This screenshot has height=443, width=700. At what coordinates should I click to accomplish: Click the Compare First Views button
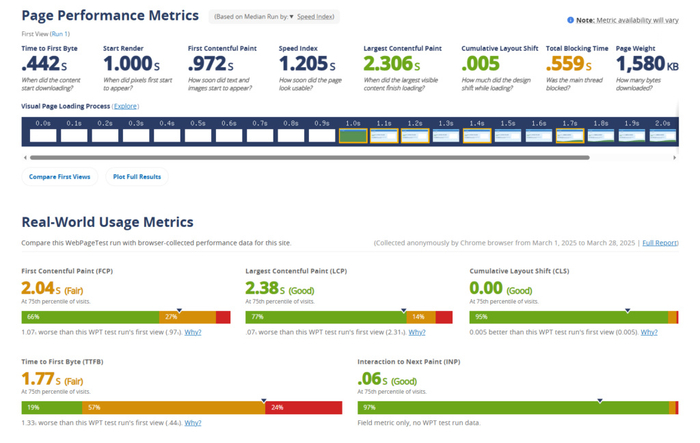tap(59, 177)
